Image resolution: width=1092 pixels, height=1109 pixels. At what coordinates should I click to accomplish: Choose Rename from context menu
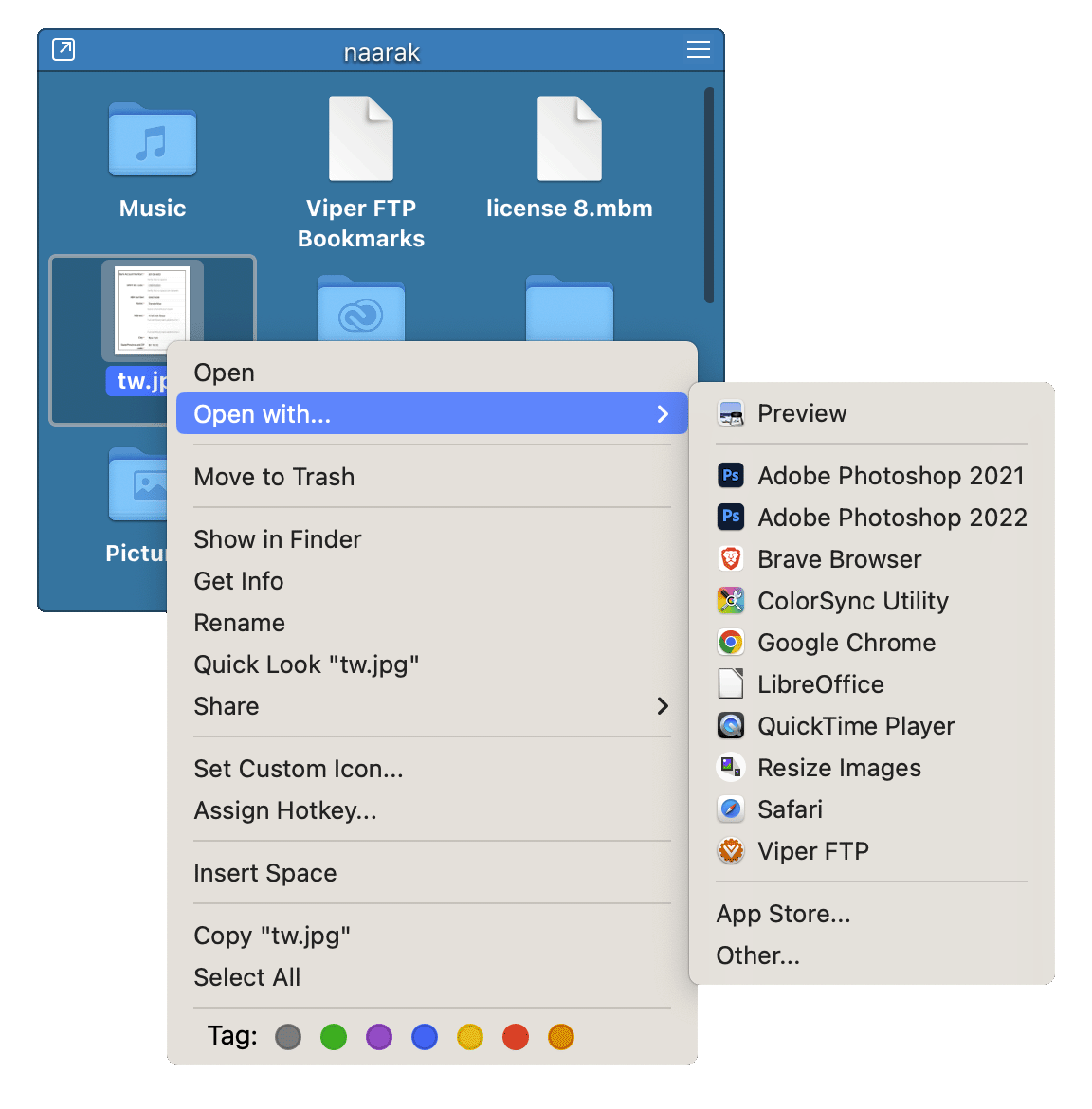432,623
